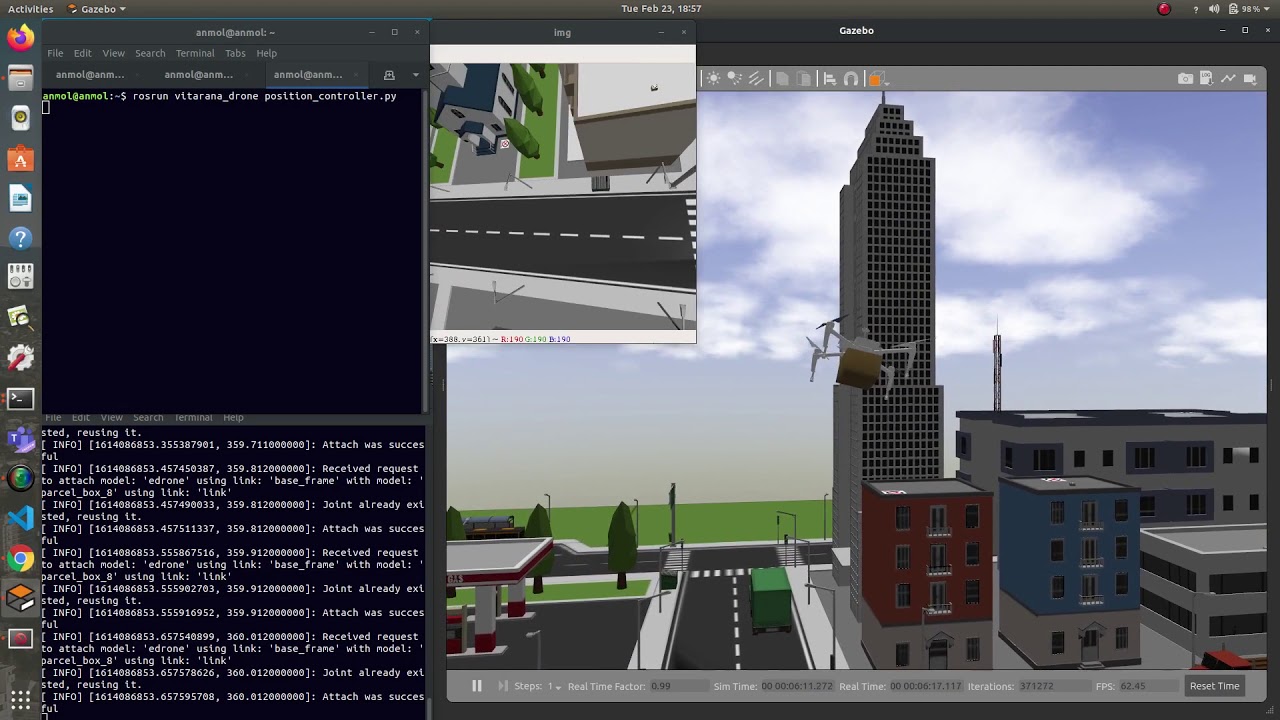The width and height of the screenshot is (1280, 720).
Task: Show Applications grid in the dock
Action: (20, 700)
